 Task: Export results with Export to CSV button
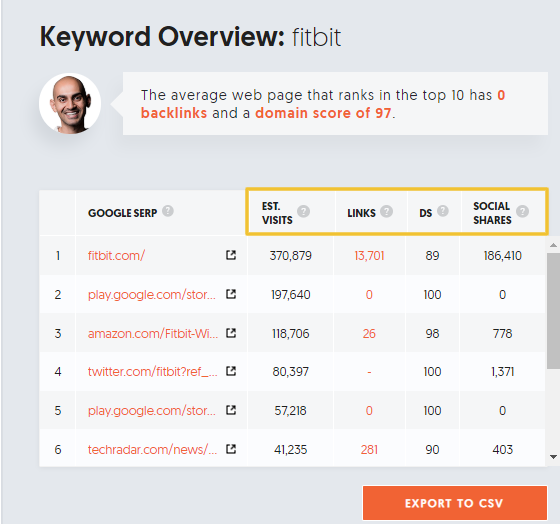(x=455, y=503)
